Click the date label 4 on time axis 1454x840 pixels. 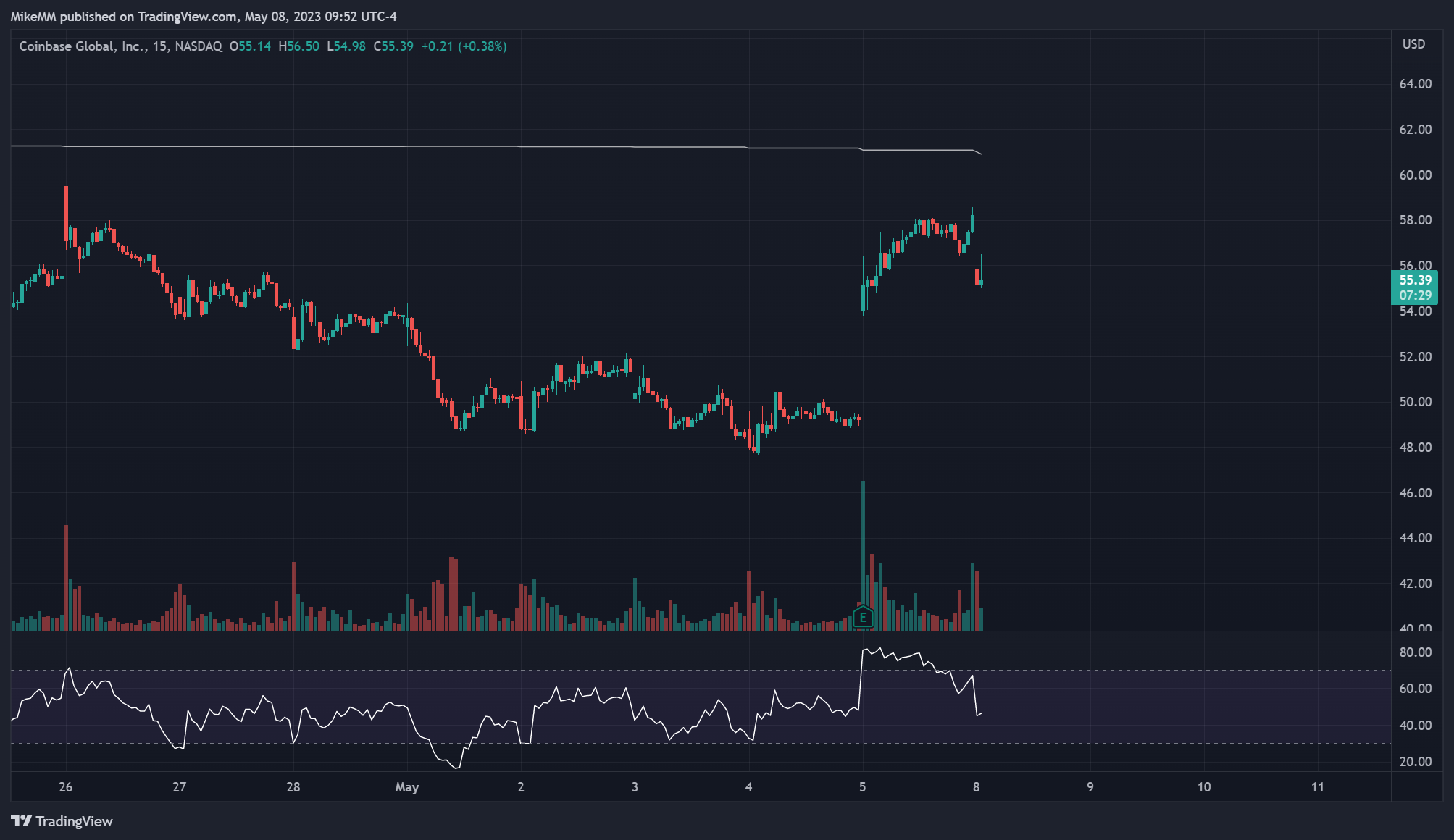(749, 787)
